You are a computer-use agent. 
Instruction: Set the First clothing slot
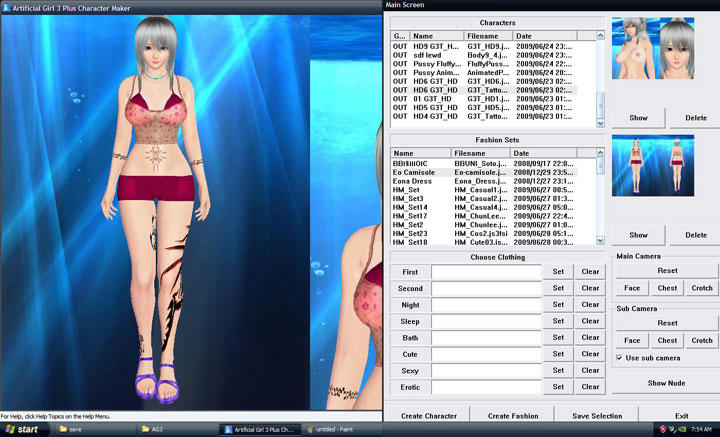click(x=558, y=272)
